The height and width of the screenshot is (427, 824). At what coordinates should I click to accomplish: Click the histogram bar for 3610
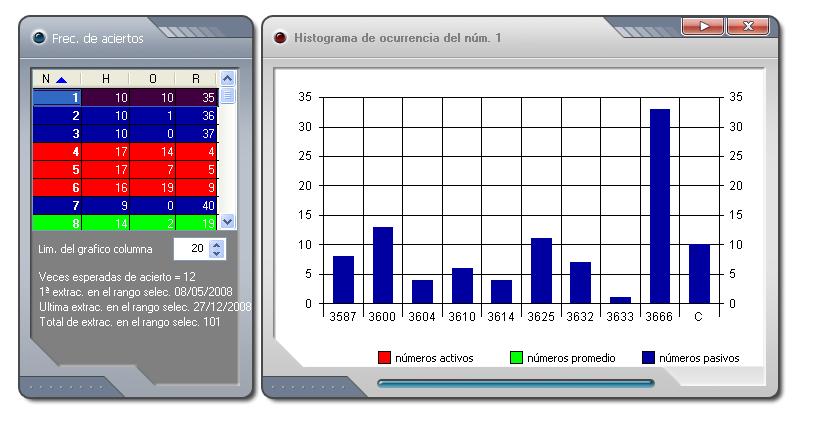pyautogui.click(x=462, y=285)
